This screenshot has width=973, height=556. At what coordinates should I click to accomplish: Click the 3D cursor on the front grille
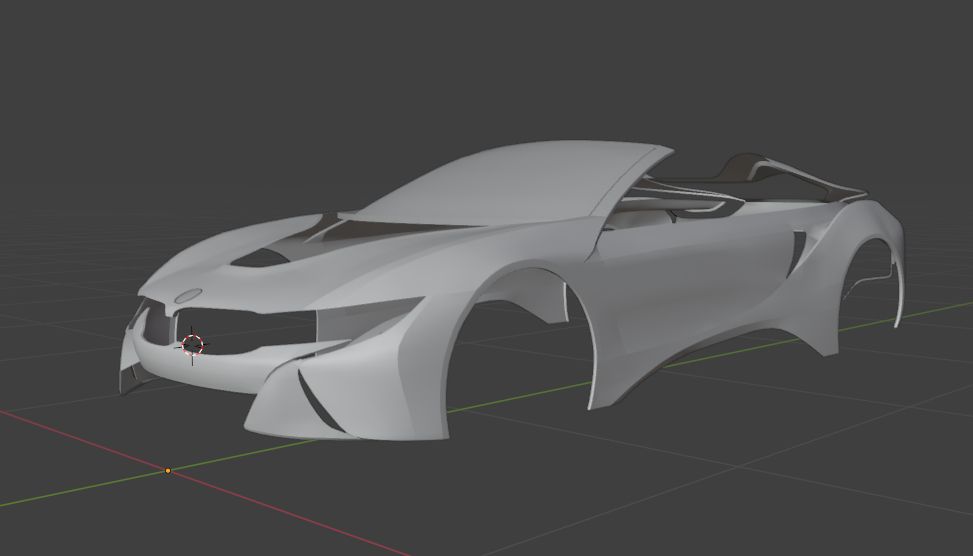pos(192,345)
